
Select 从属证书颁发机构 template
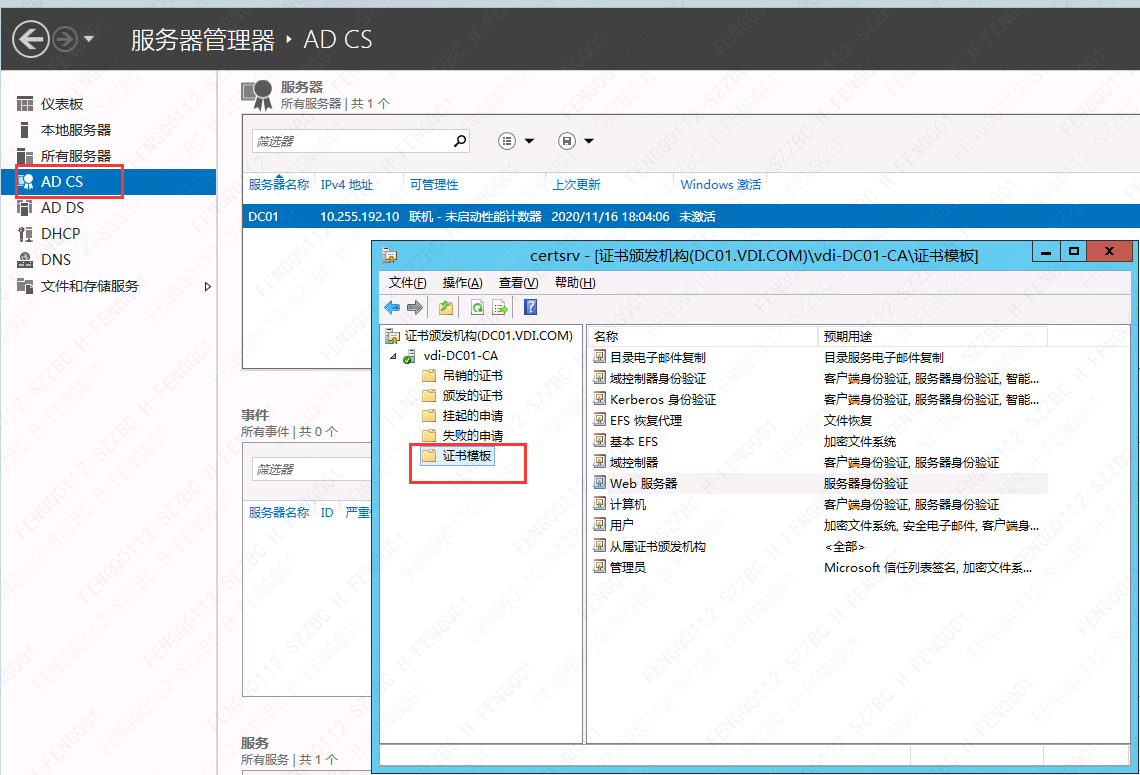tap(658, 547)
